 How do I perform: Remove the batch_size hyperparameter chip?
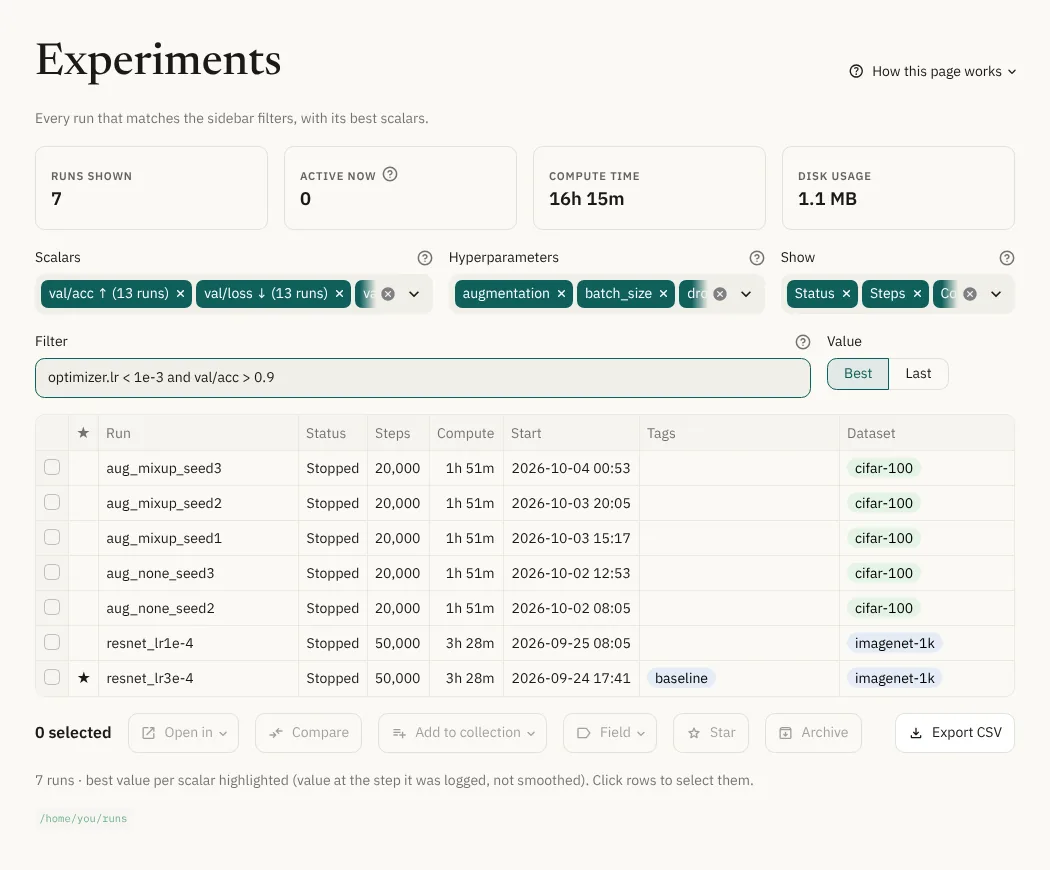(663, 294)
